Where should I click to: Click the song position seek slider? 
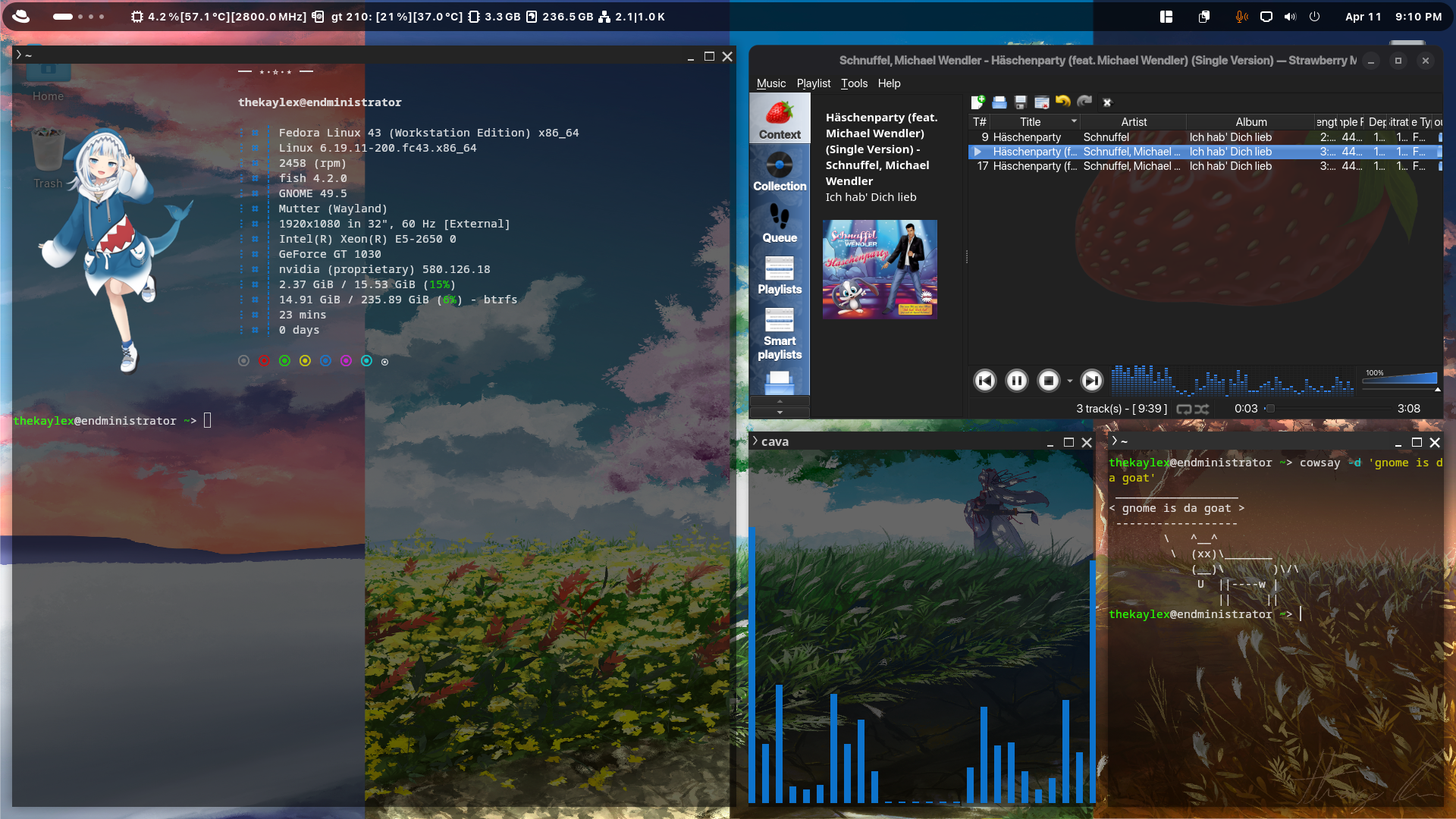click(x=1327, y=409)
